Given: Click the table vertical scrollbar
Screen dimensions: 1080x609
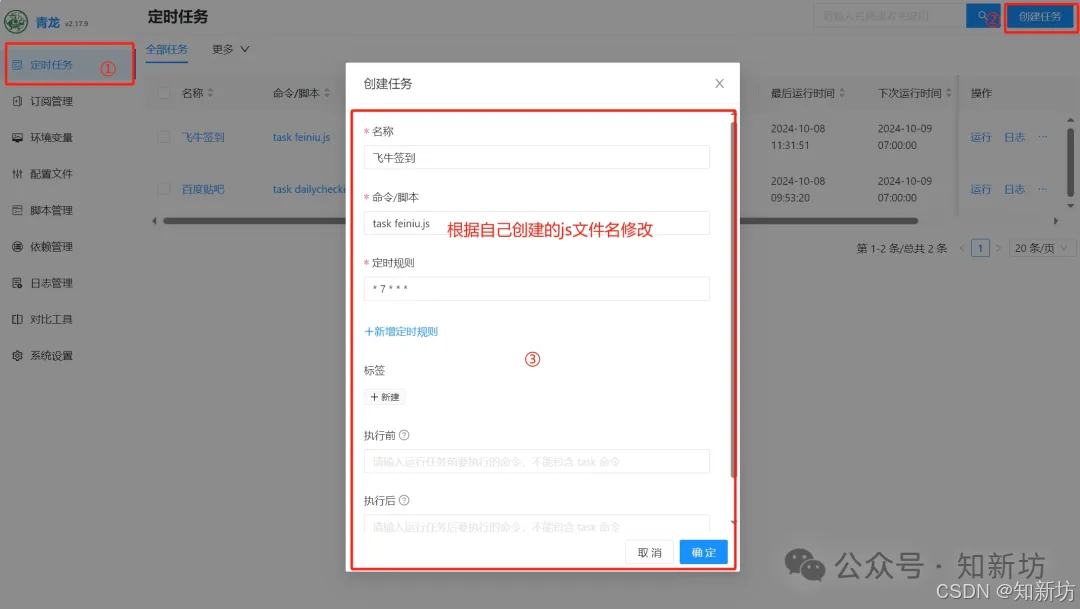Looking at the screenshot, I should (x=1070, y=161).
